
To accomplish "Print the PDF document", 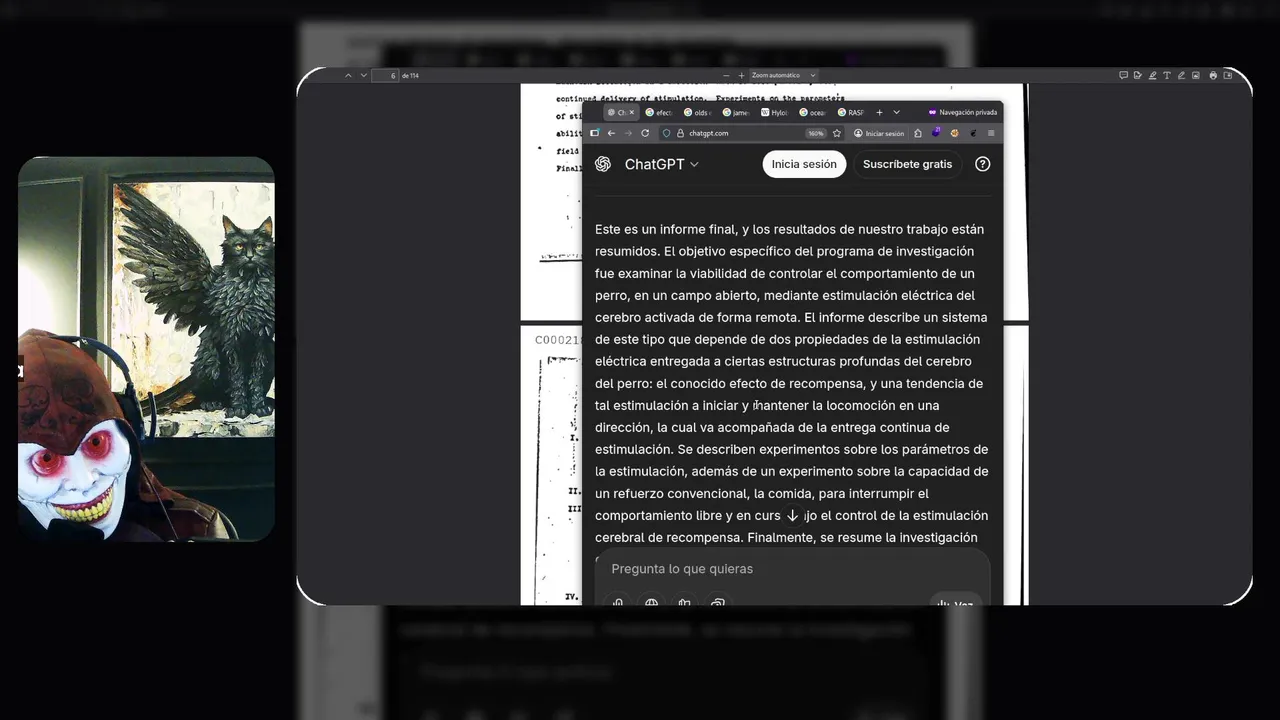I will coord(1213,75).
